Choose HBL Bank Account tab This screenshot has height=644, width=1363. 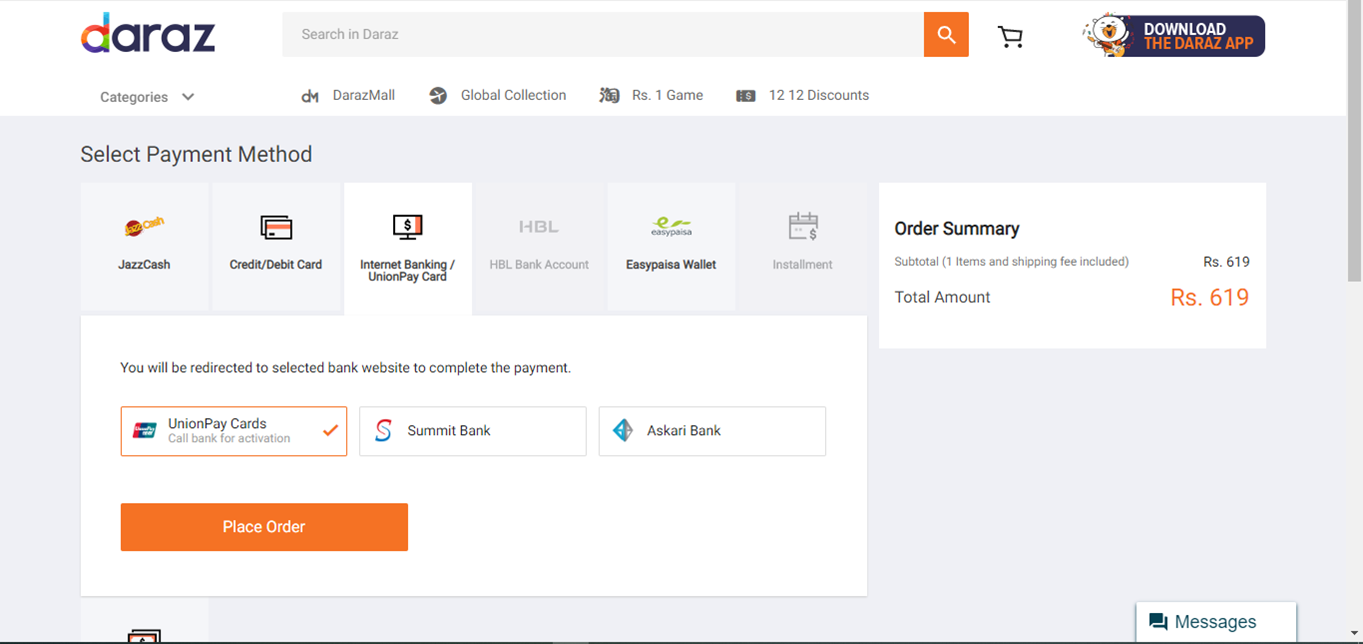[x=539, y=247]
